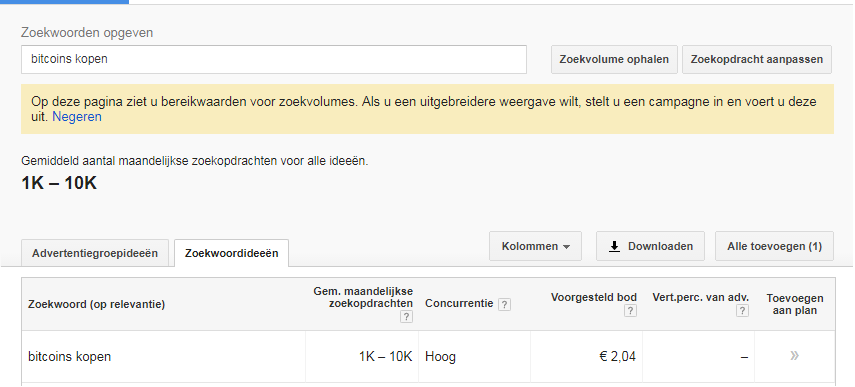Open the Kolommen dropdown
The width and height of the screenshot is (855, 387).
click(535, 246)
